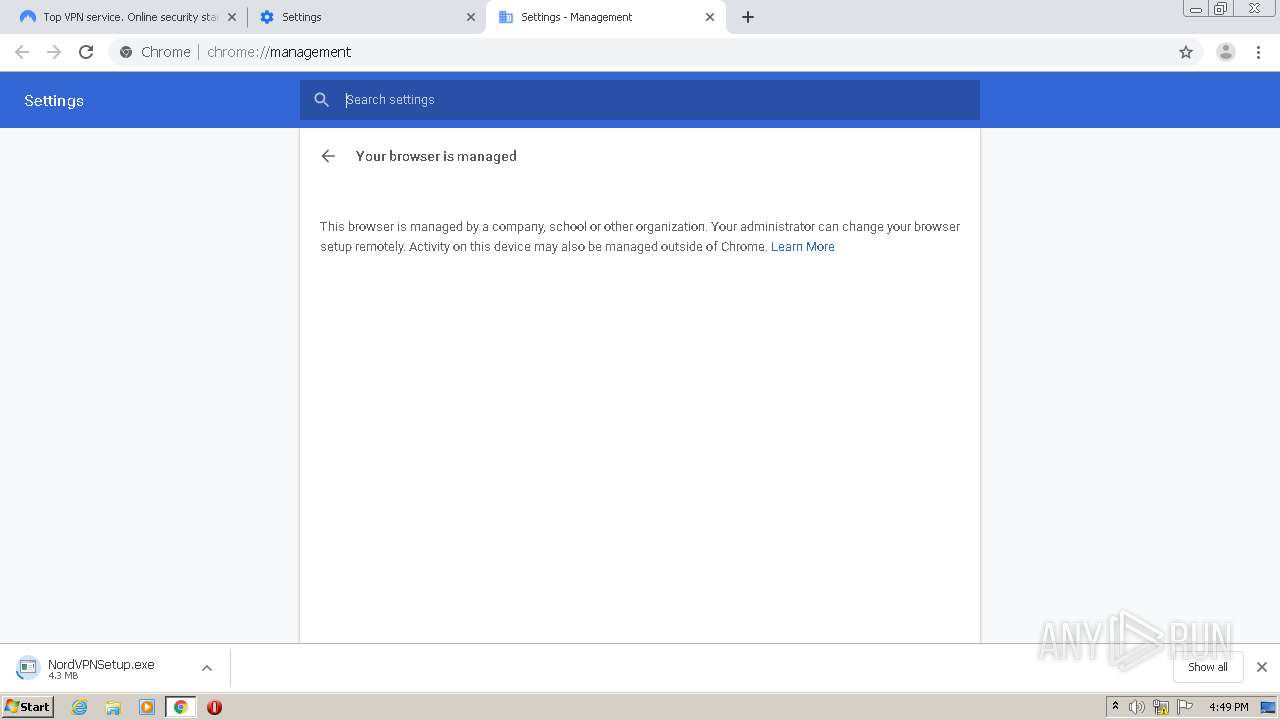
Task: Click the Chrome taskbar icon
Action: pyautogui.click(x=180, y=707)
